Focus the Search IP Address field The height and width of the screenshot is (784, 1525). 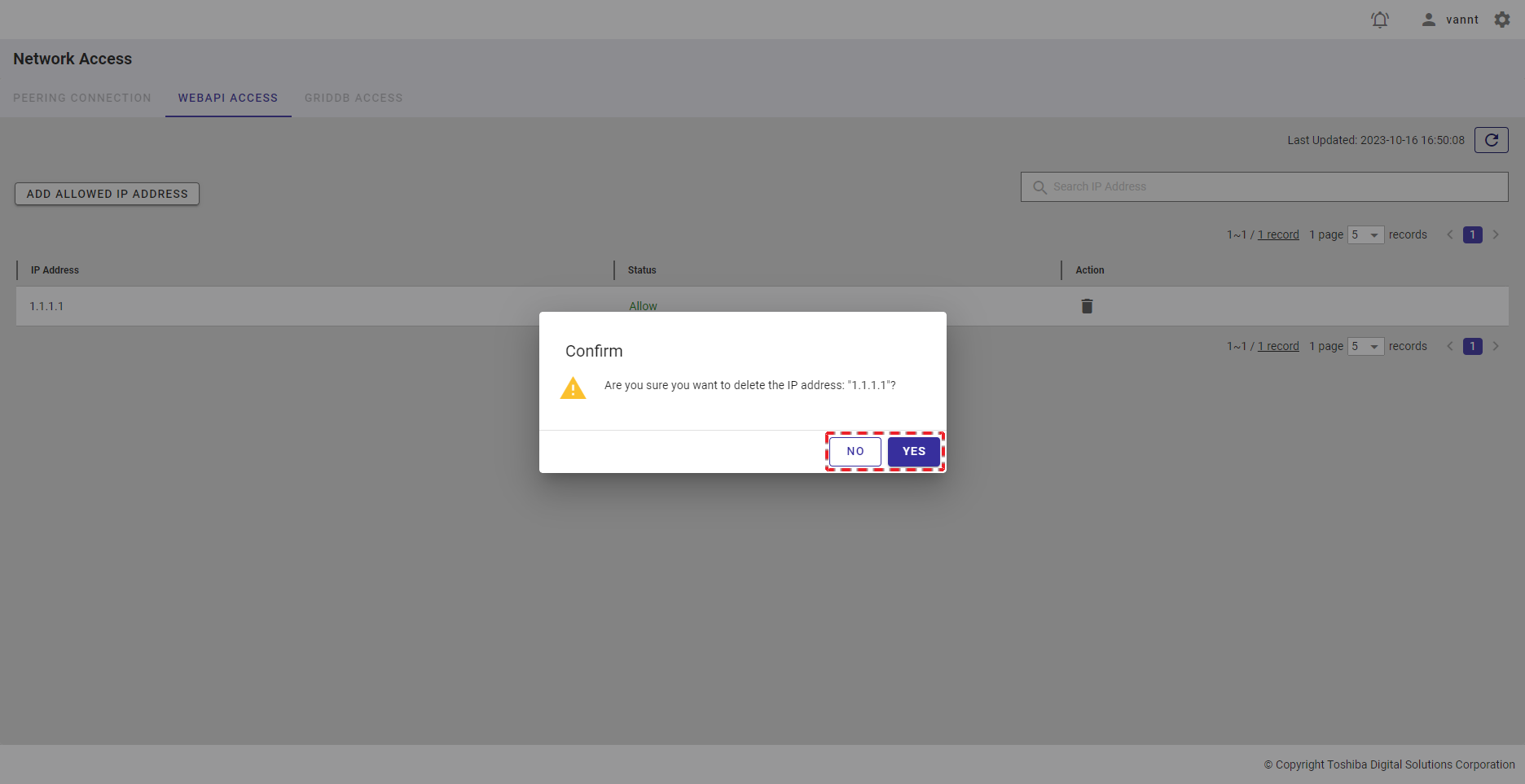(x=1264, y=187)
